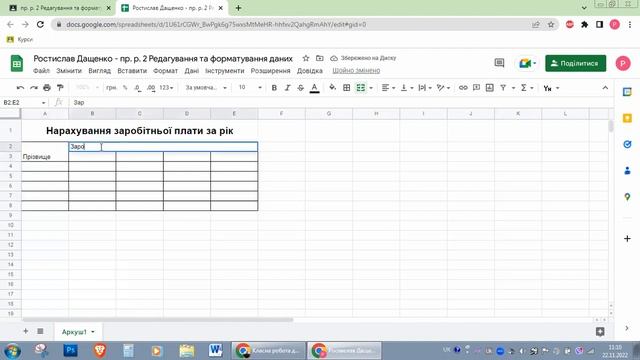Image resolution: width=640 pixels, height=360 pixels.
Task: Open the Файл menu
Action: tap(41, 71)
